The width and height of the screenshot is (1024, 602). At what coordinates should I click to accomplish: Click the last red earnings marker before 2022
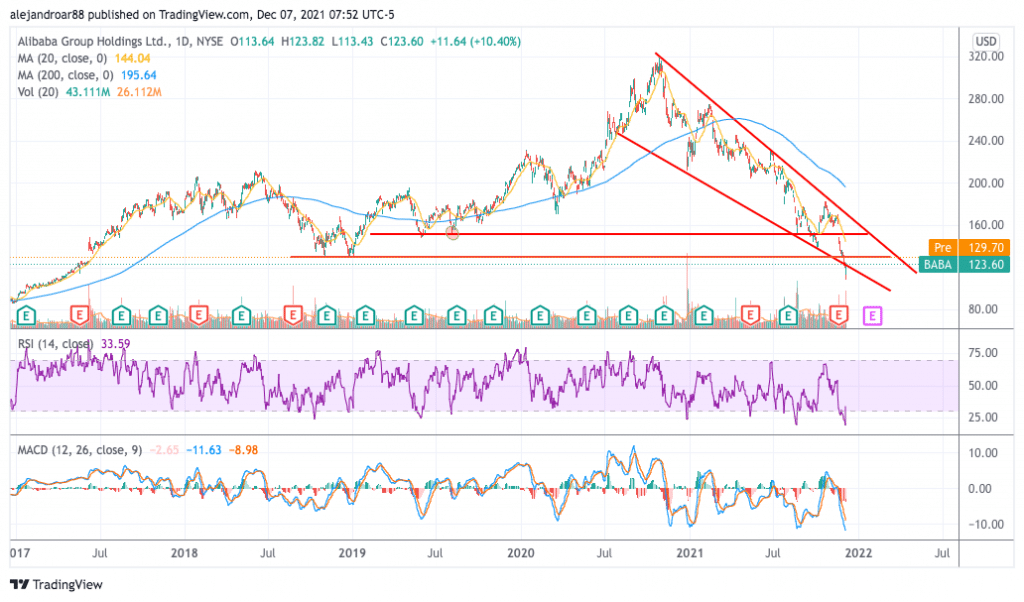839,316
